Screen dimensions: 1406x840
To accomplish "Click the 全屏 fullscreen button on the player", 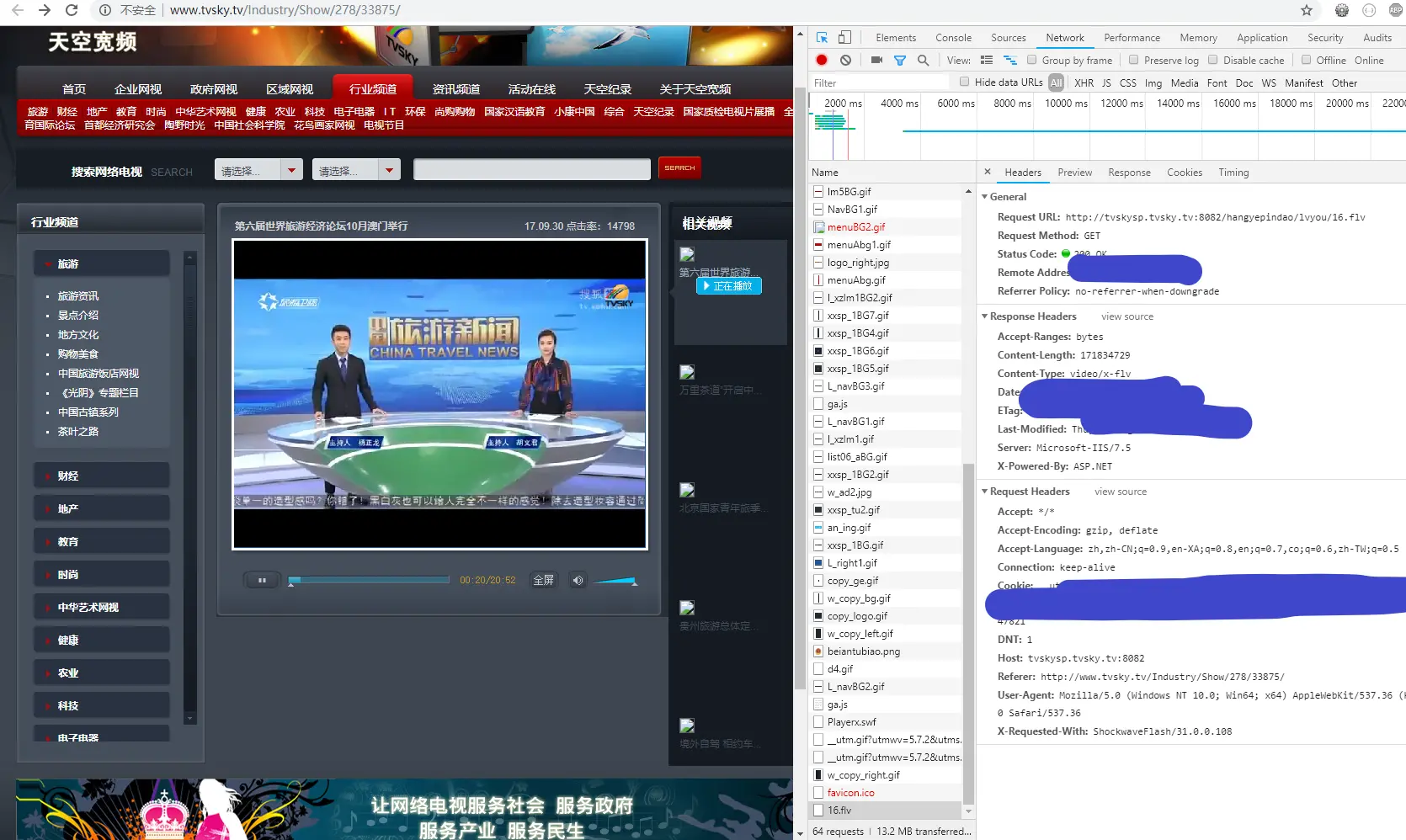I will pos(543,580).
